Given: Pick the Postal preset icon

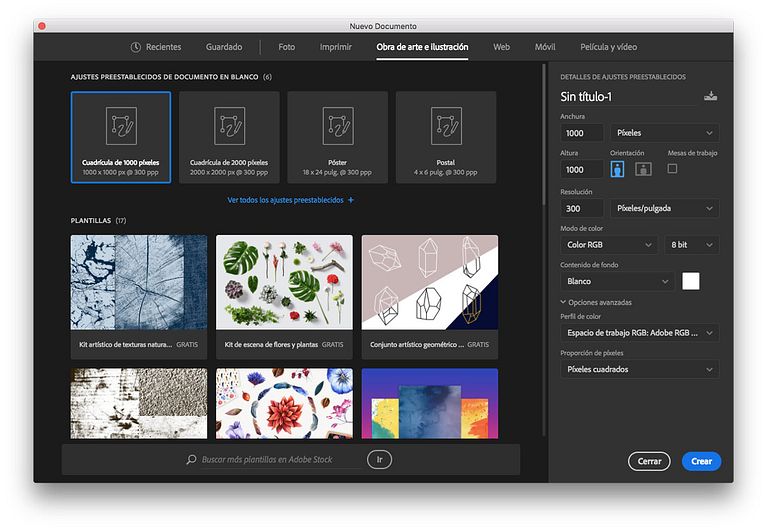Looking at the screenshot, I should [x=446, y=126].
